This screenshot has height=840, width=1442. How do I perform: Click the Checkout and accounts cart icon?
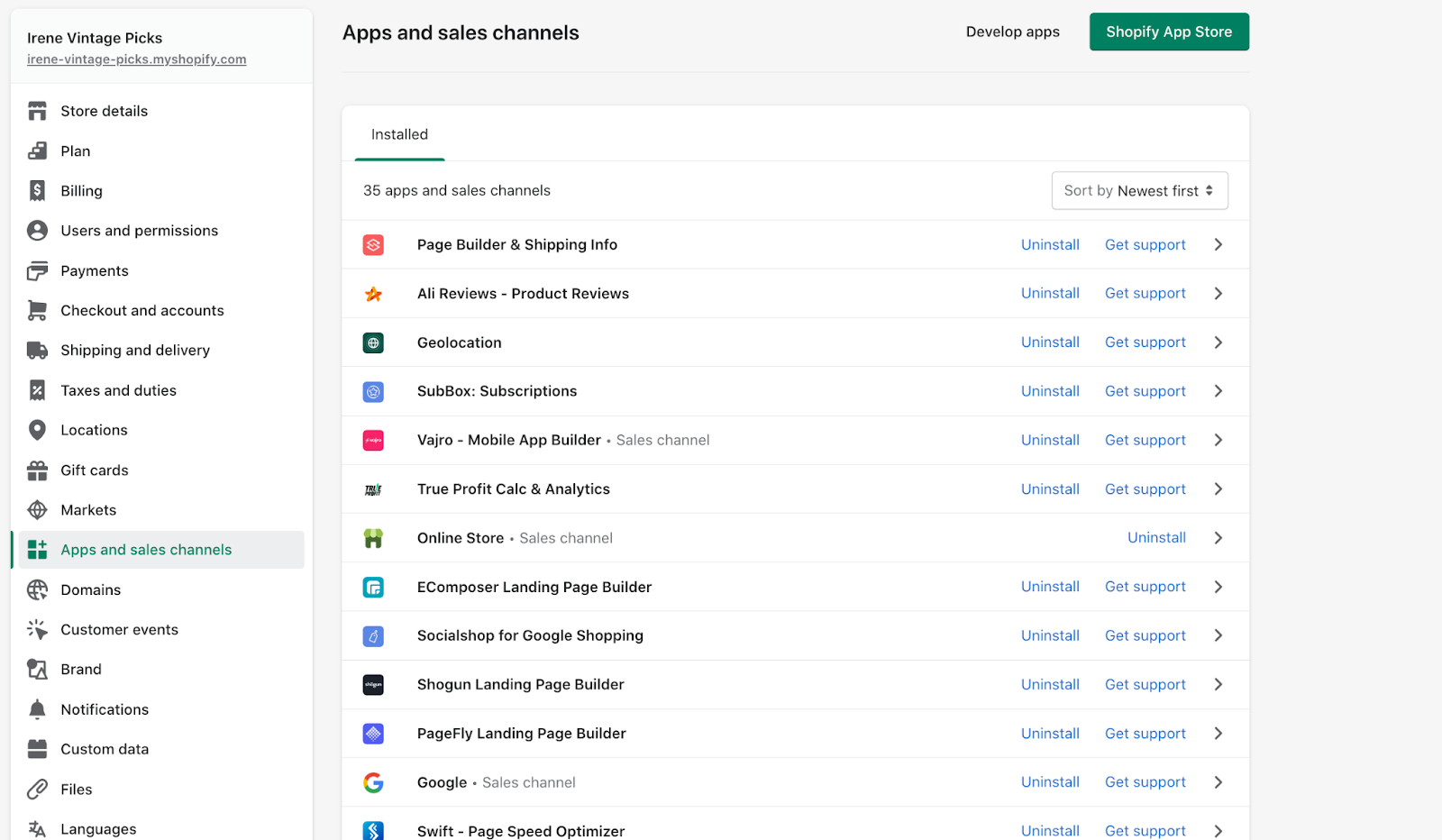pyautogui.click(x=37, y=310)
